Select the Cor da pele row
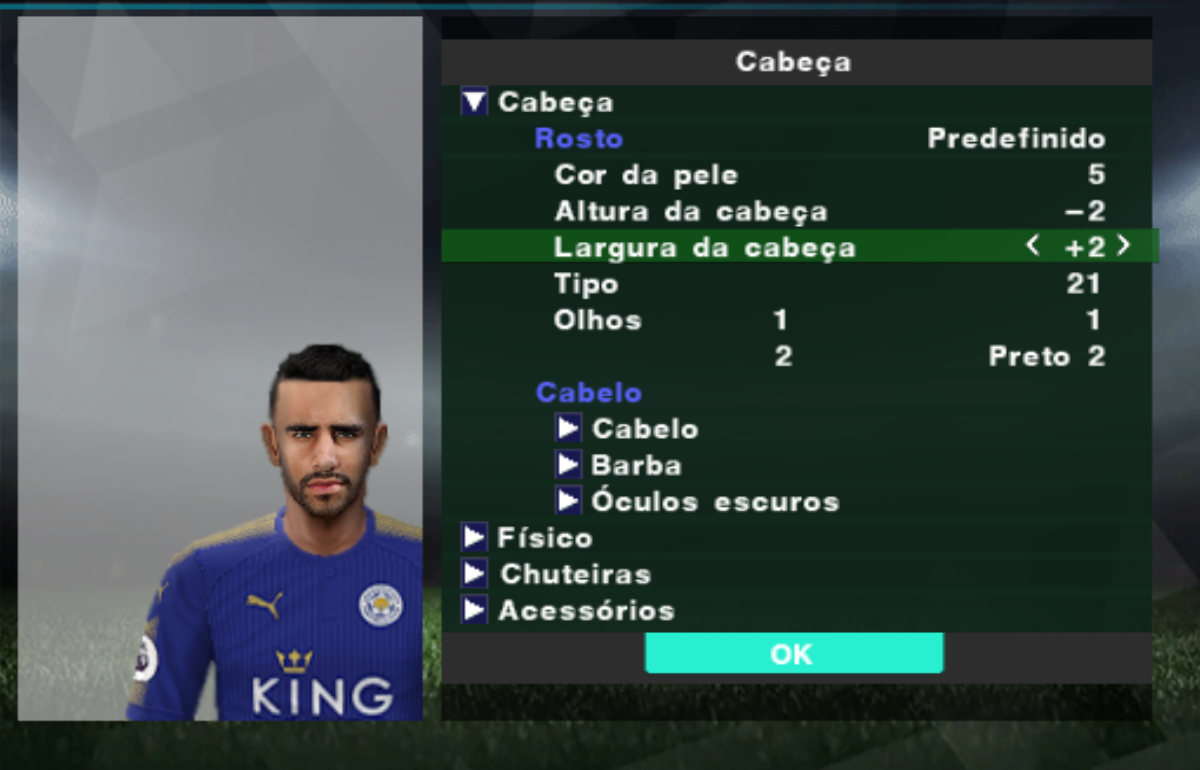1200x770 pixels. [797, 175]
